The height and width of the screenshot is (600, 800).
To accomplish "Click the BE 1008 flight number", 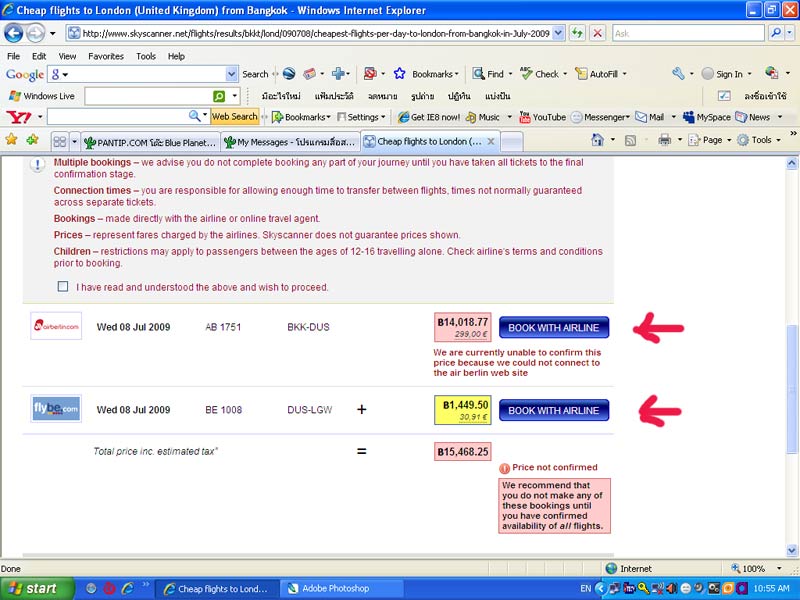I will (x=223, y=410).
